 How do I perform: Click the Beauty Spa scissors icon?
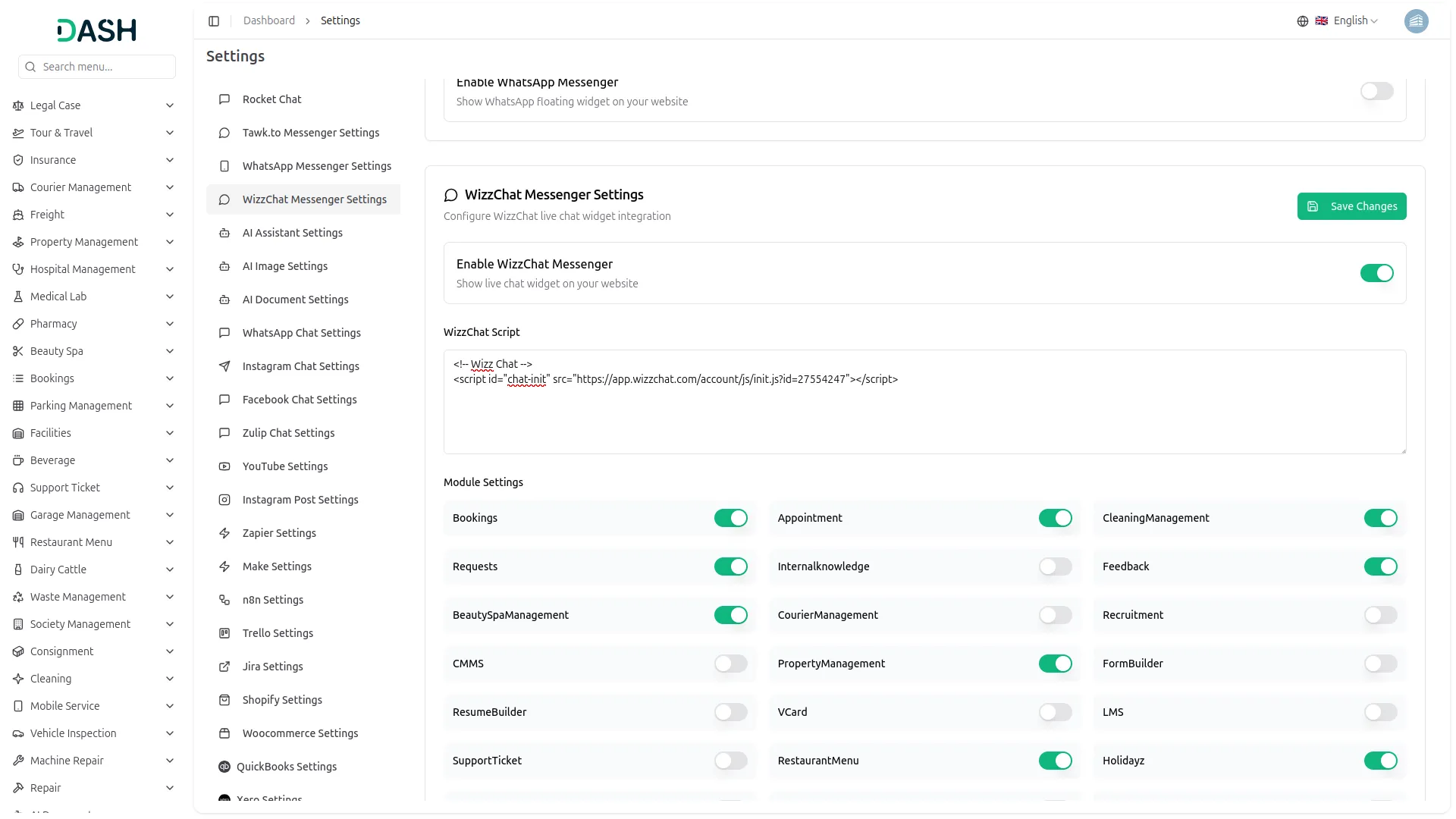click(18, 351)
